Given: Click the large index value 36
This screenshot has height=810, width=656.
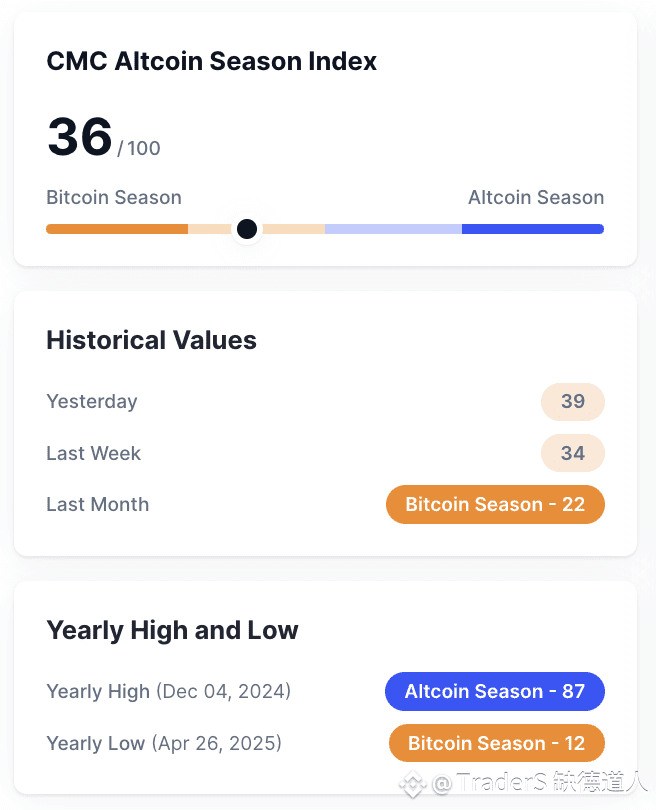Looking at the screenshot, I should (x=79, y=137).
